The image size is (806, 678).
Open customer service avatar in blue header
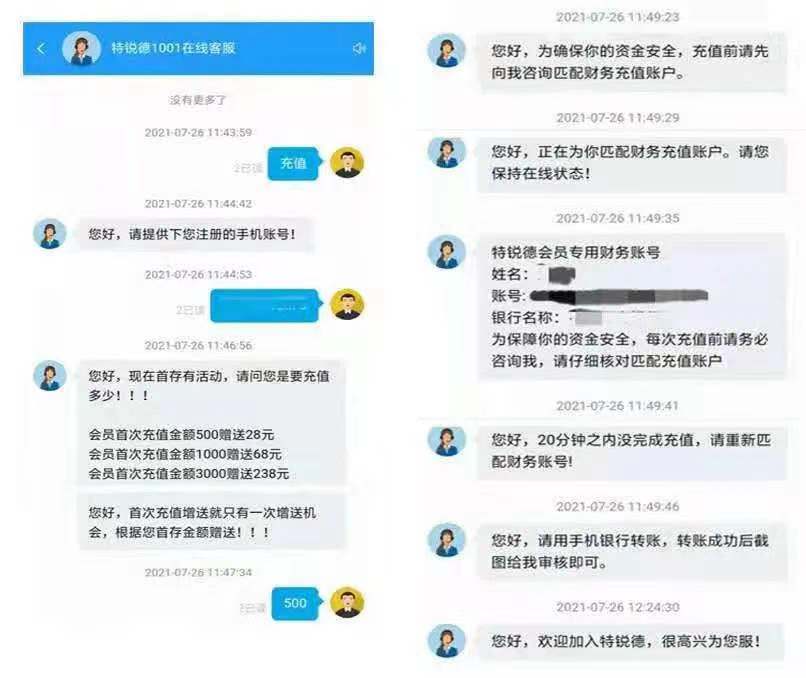pos(81,48)
